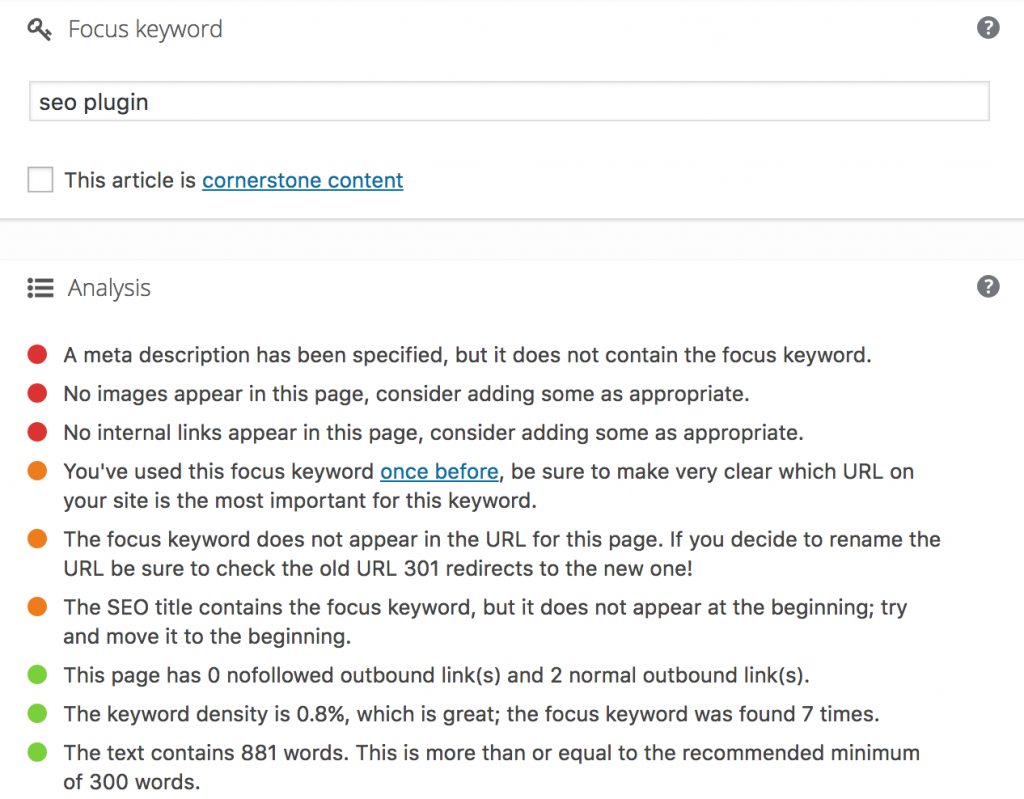Viewport: 1024px width, 799px height.
Task: Click green bullet for word count result
Action: point(38,753)
